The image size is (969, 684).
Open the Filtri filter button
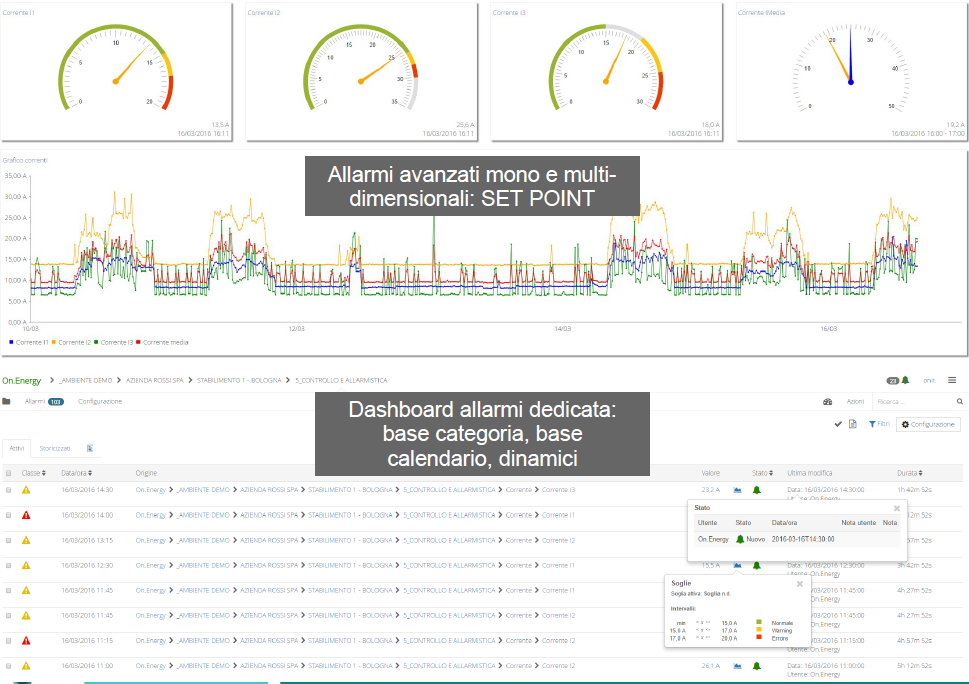879,424
